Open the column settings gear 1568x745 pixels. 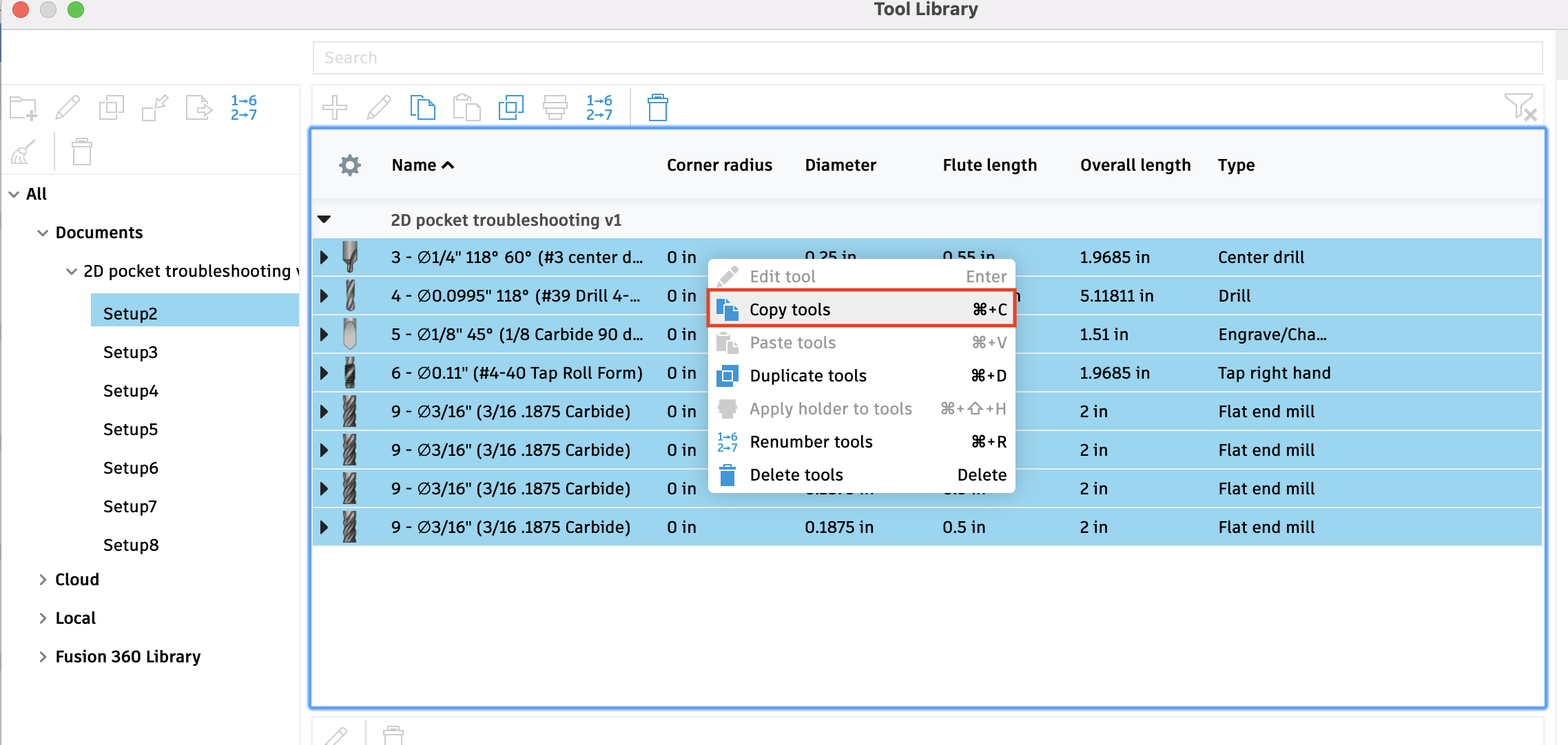coord(349,165)
